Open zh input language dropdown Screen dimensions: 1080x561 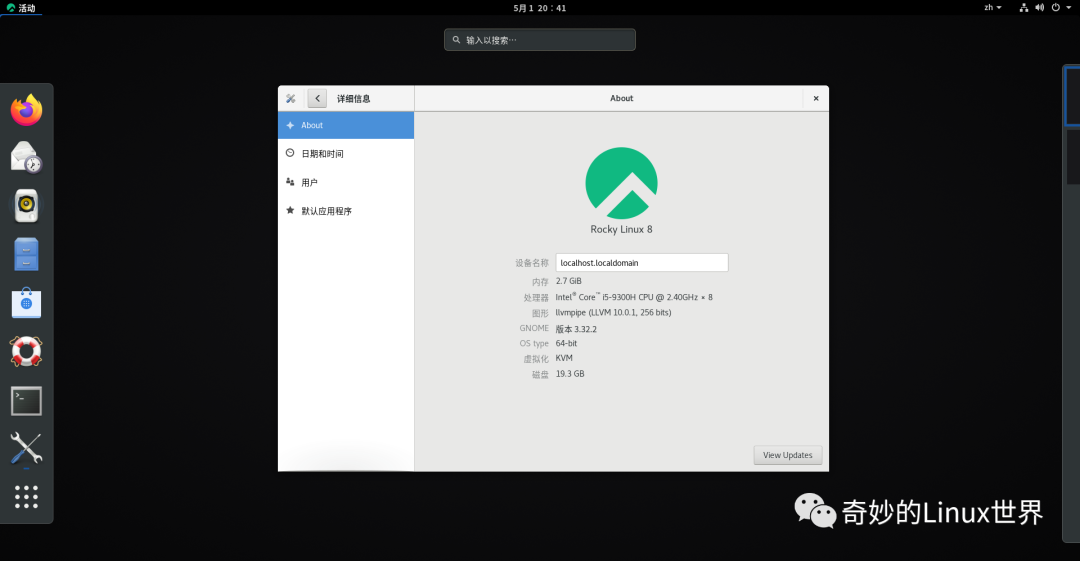point(993,8)
